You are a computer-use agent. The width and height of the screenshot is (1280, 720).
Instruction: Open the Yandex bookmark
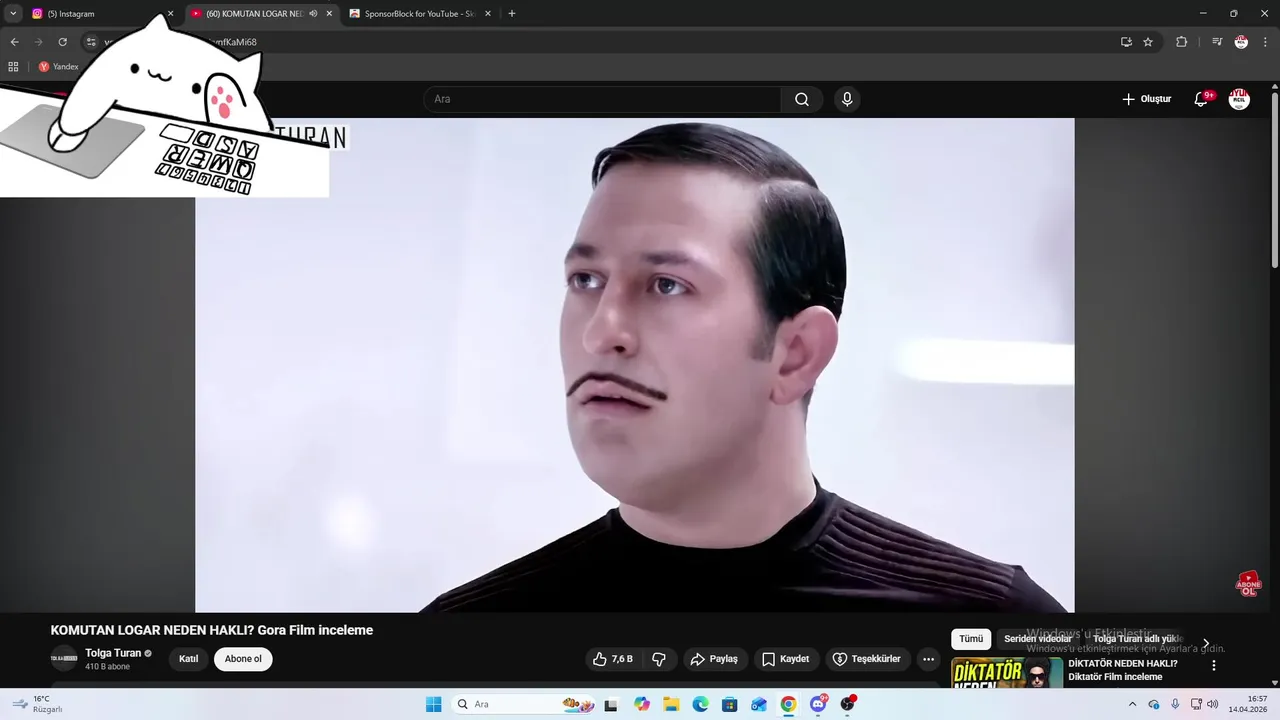pos(58,67)
